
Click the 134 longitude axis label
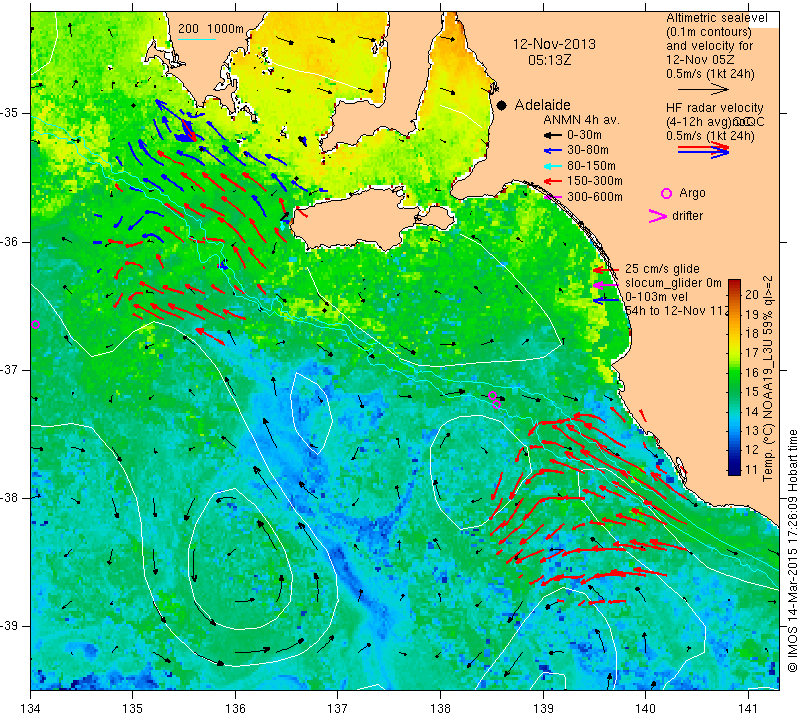coord(31,709)
